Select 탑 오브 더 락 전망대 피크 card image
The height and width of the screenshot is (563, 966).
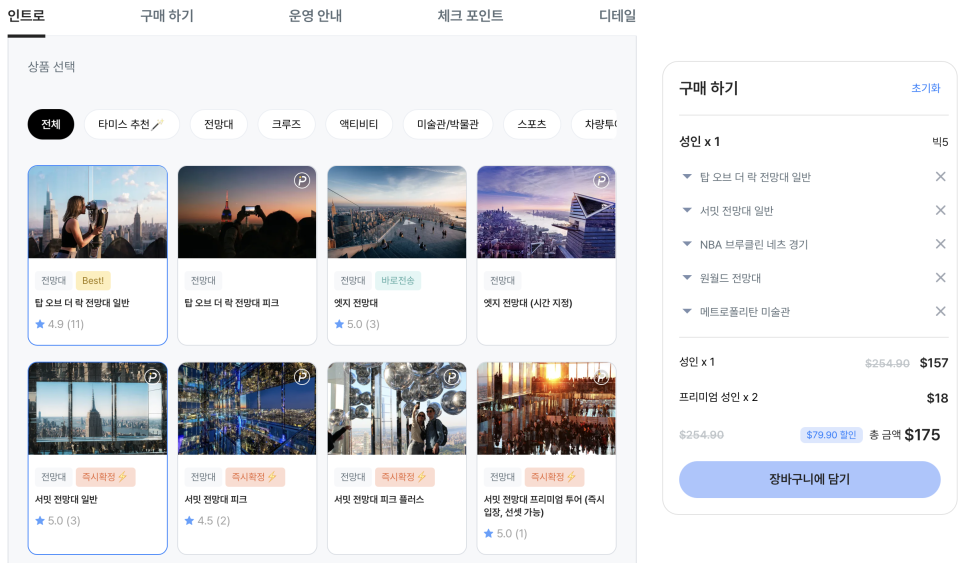[x=247, y=212]
